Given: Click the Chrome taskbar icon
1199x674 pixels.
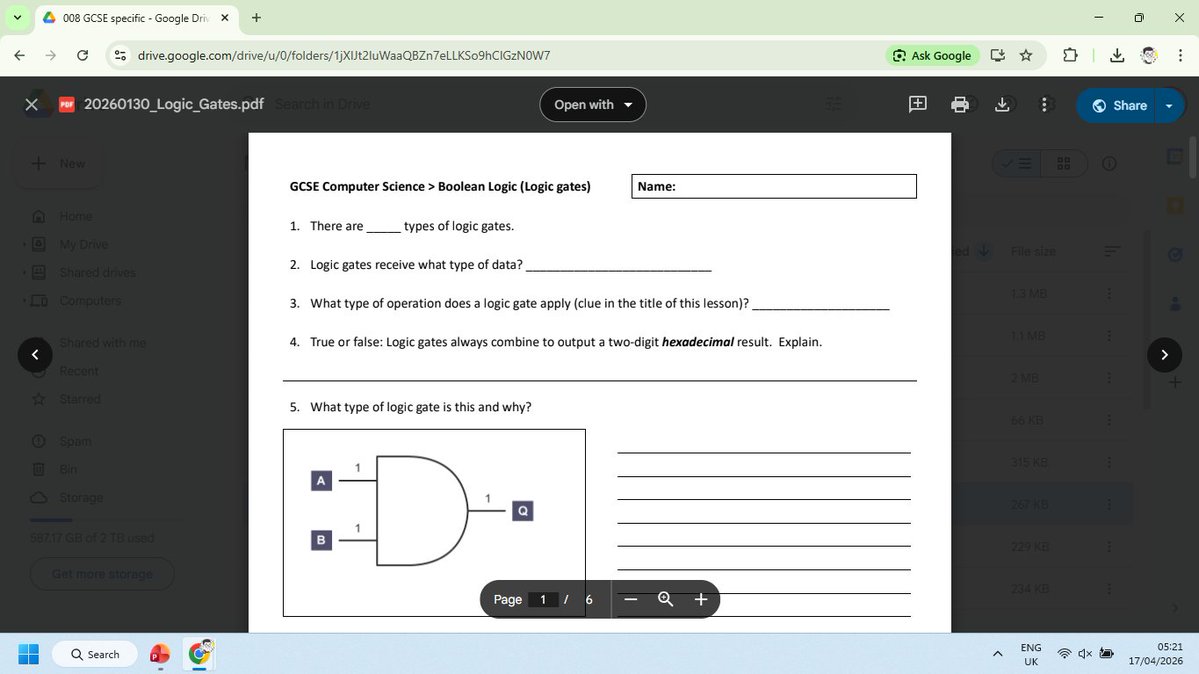Looking at the screenshot, I should (200, 654).
